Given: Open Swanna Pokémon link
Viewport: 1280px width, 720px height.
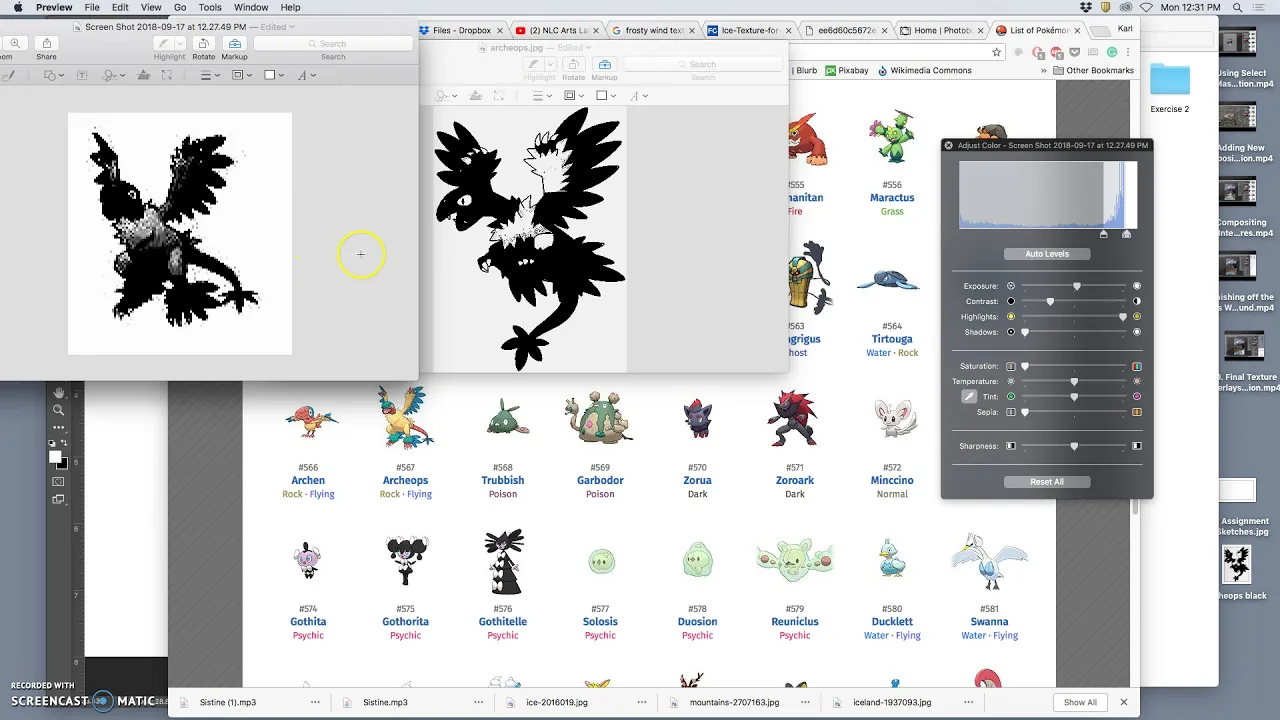Looking at the screenshot, I should pos(989,621).
